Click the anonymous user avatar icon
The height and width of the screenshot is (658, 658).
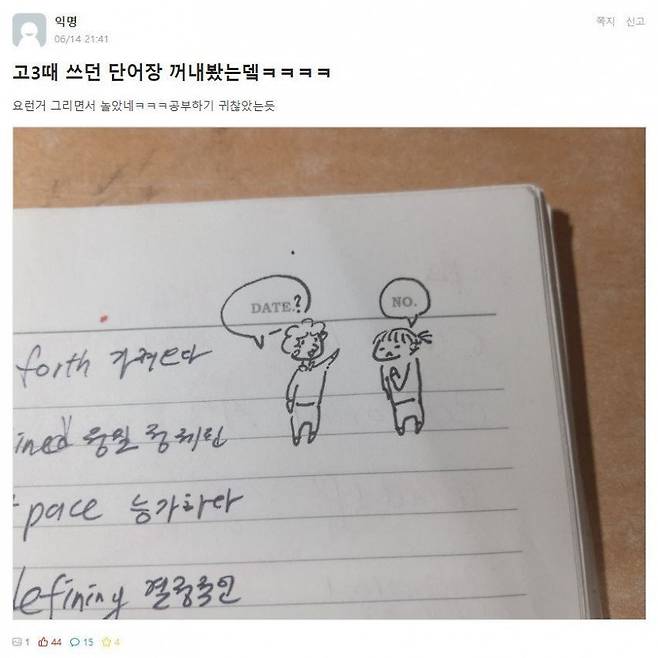[29, 30]
